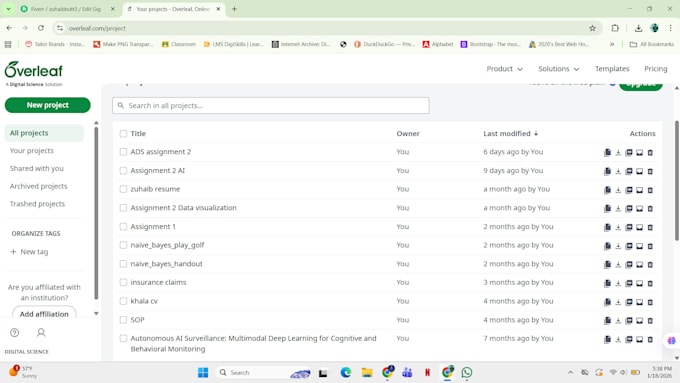Viewport: 680px width, 383px height.
Task: Copy the Assignment 2 AI project
Action: click(x=607, y=171)
